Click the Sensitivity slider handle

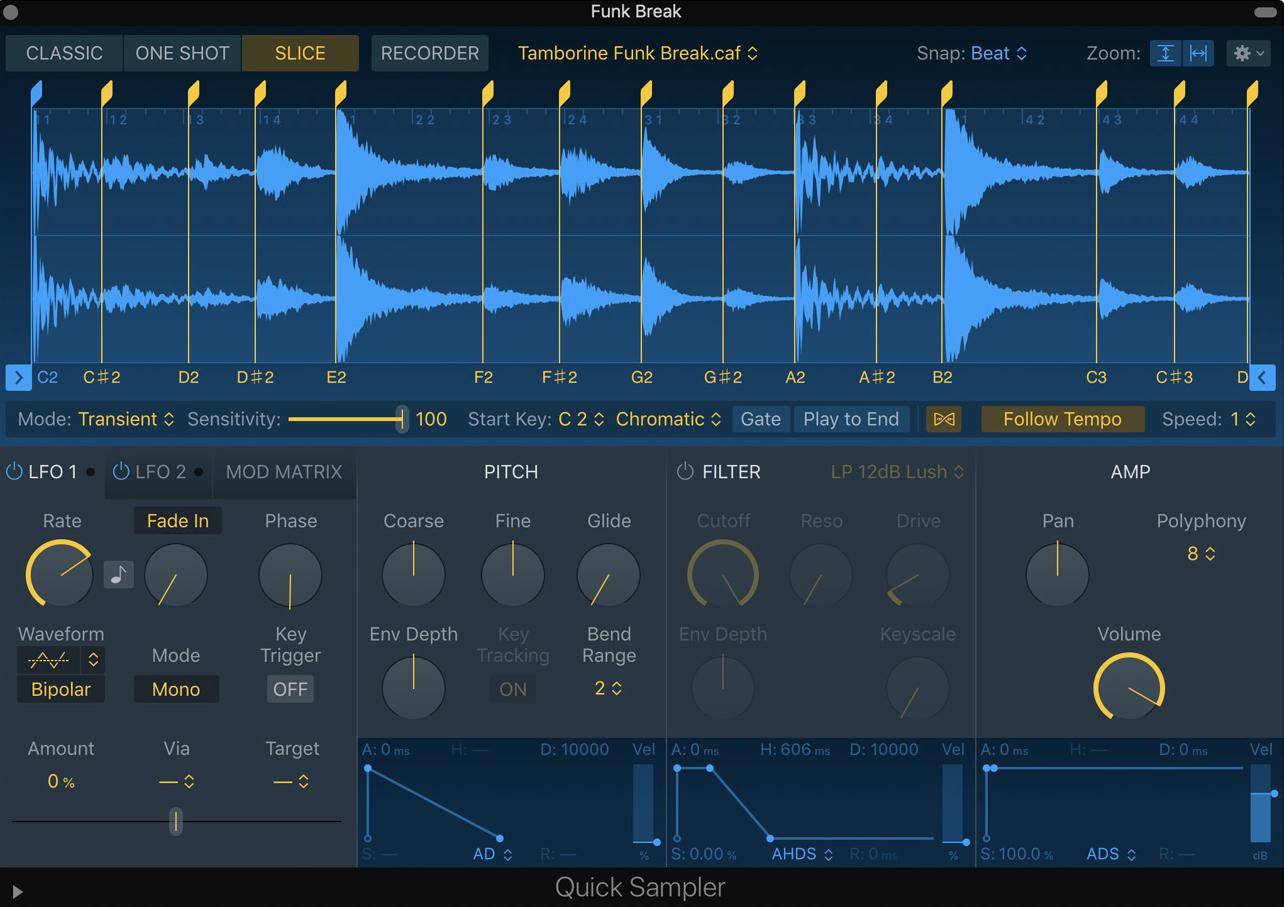click(x=401, y=419)
